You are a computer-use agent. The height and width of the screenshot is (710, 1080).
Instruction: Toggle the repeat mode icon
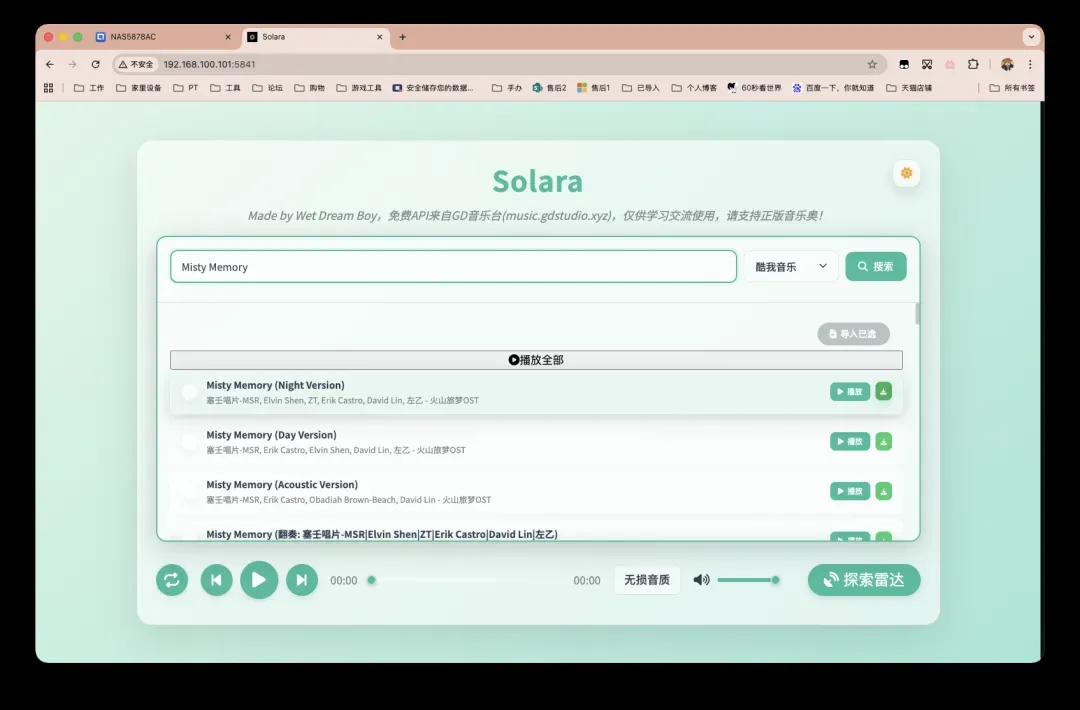coord(172,580)
